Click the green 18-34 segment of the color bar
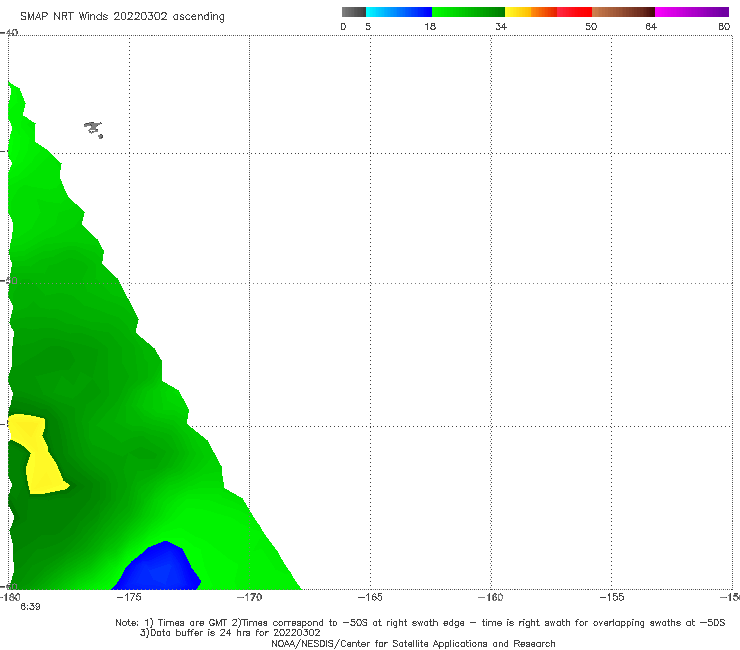740x650 pixels. [468, 12]
